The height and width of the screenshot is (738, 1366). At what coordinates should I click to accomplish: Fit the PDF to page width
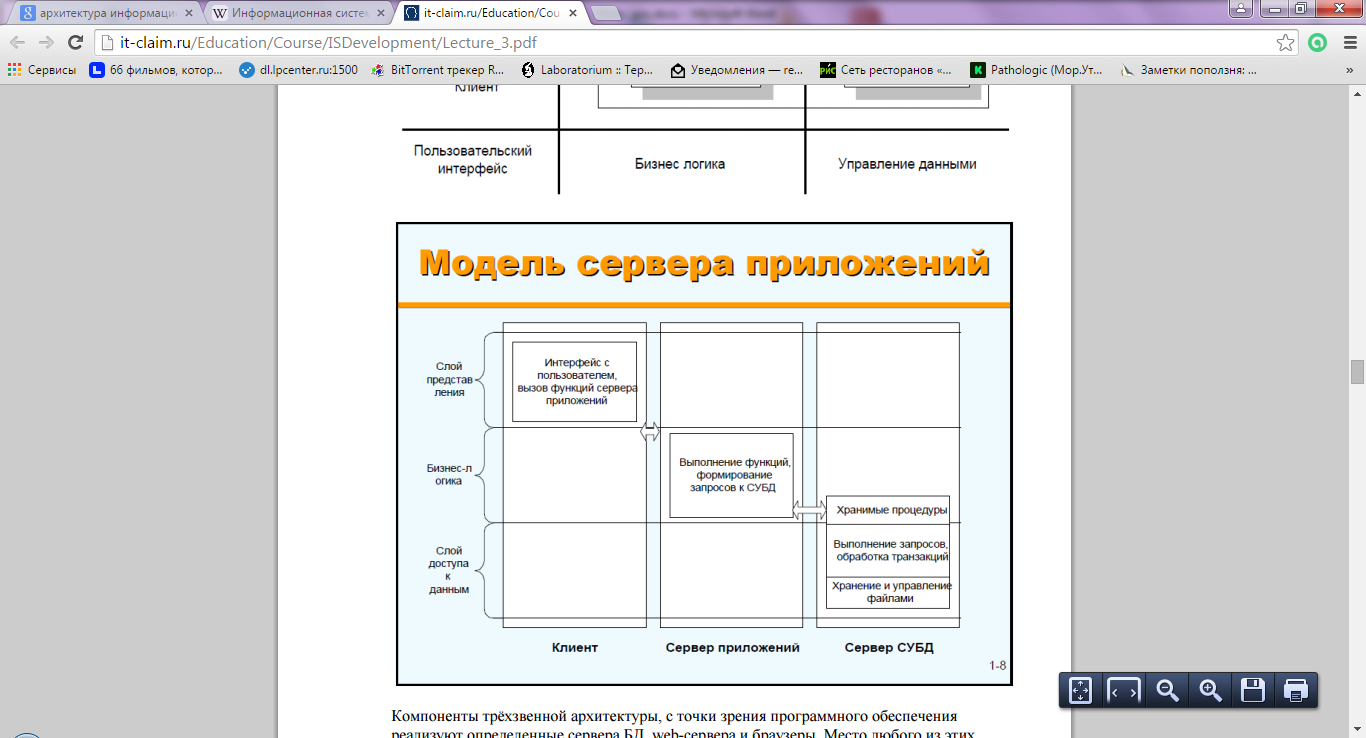[1123, 690]
